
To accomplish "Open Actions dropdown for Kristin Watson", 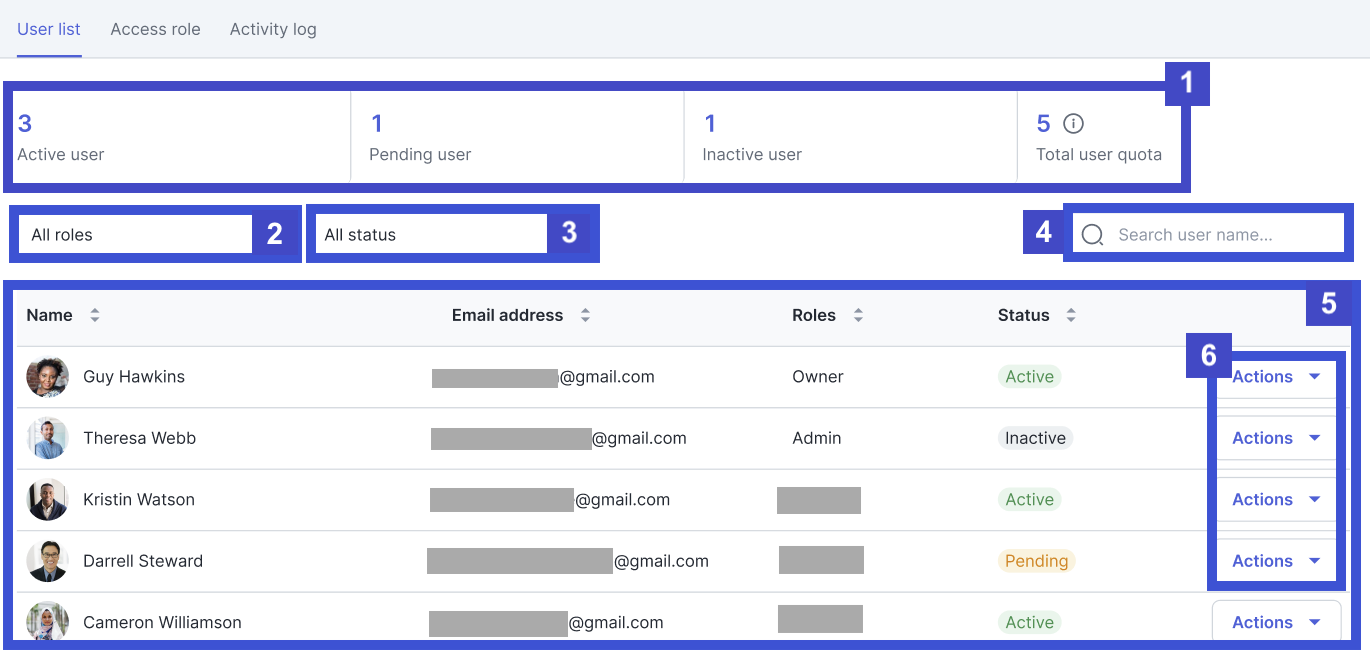I will point(1276,500).
